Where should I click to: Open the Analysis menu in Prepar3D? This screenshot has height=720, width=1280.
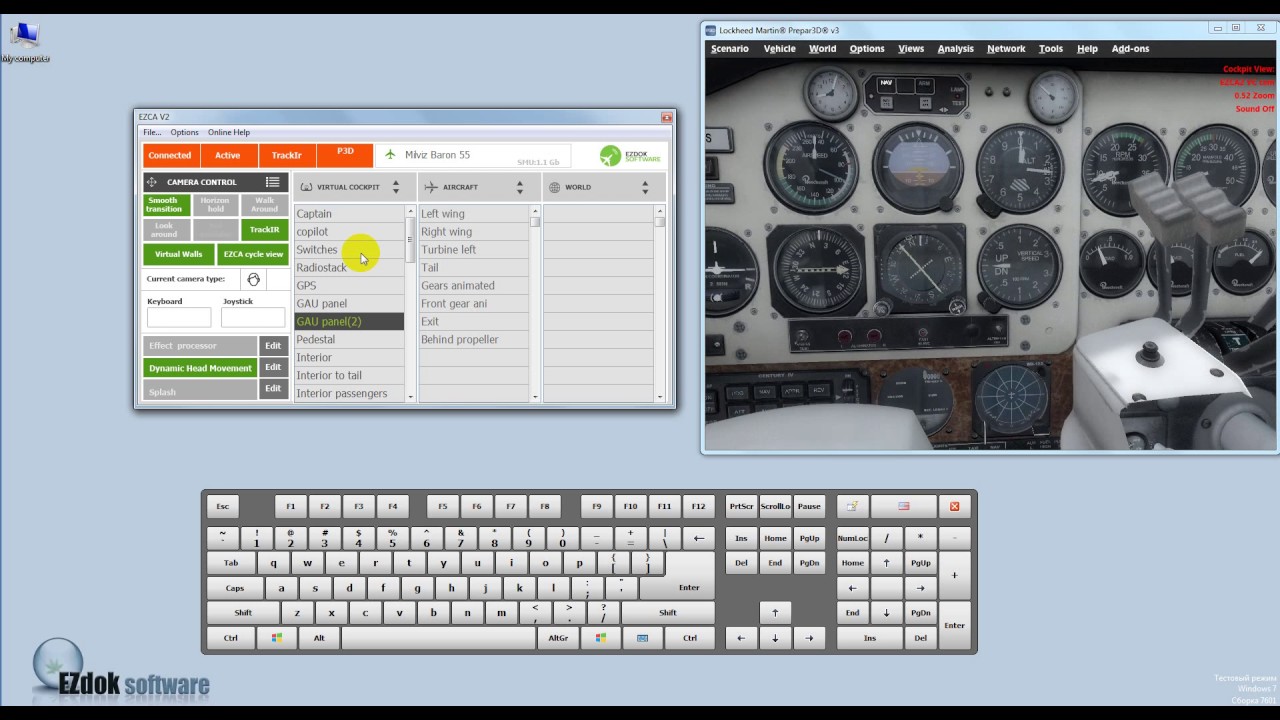956,49
